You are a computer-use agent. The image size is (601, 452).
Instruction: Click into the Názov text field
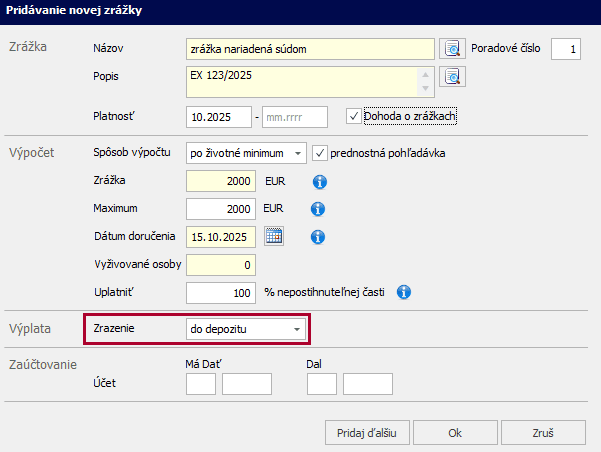(x=310, y=48)
